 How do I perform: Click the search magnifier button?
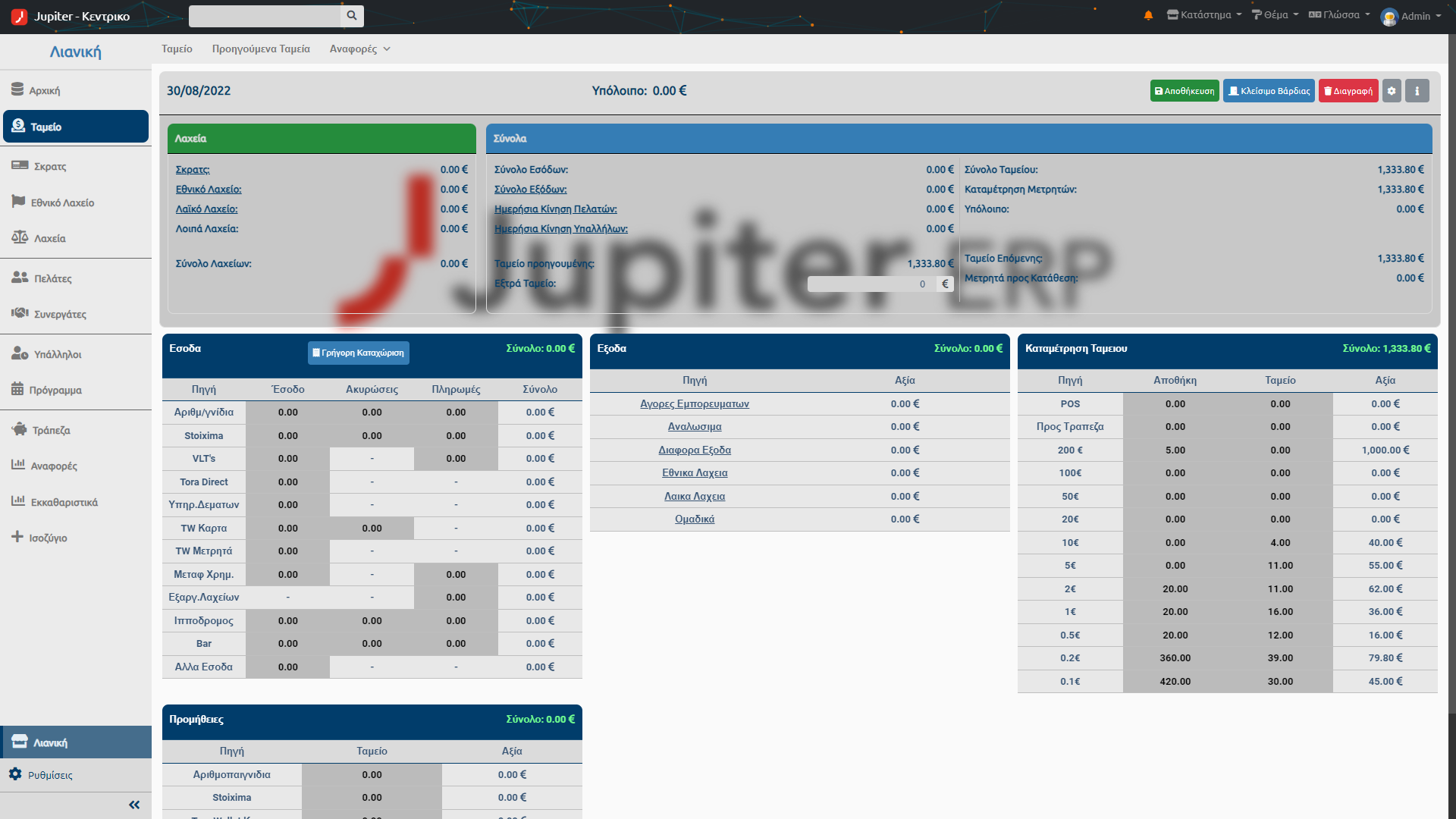[x=352, y=16]
